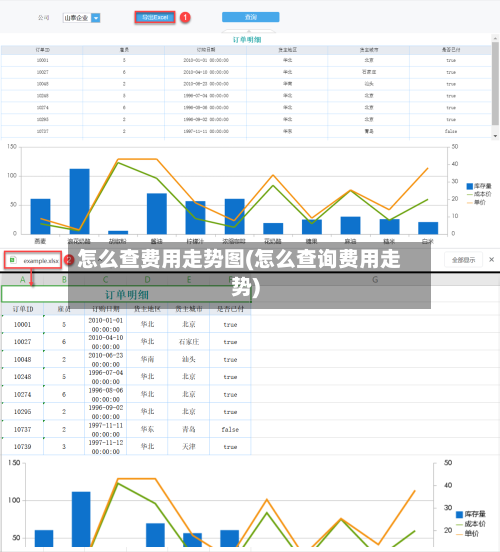The width and height of the screenshot is (500, 552).
Task: Select cell 10001 in the Excel sheet
Action: (23, 324)
